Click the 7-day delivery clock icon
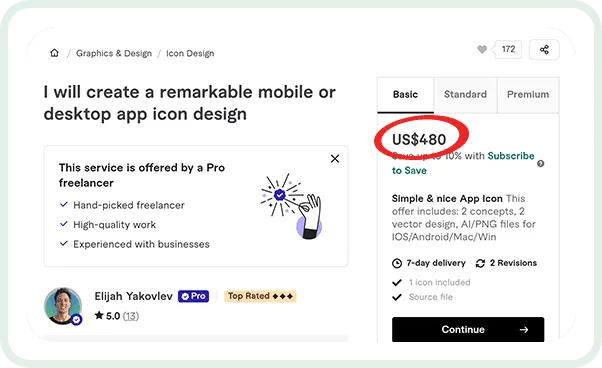602x368 pixels. pos(397,263)
